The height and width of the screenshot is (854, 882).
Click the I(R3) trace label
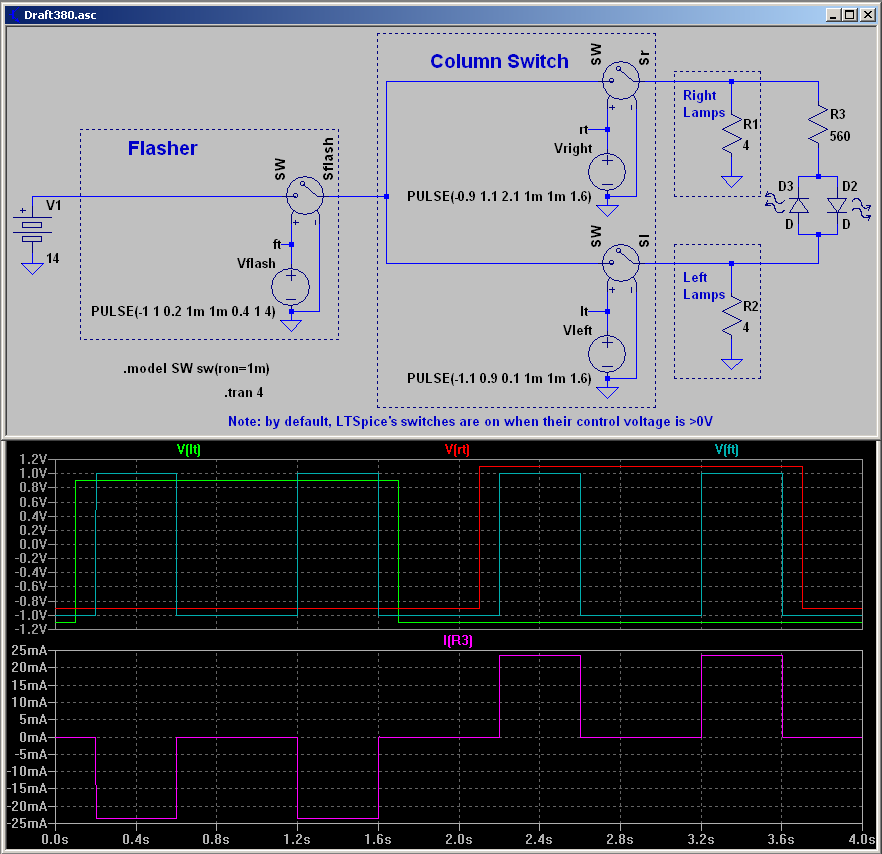coord(458,640)
